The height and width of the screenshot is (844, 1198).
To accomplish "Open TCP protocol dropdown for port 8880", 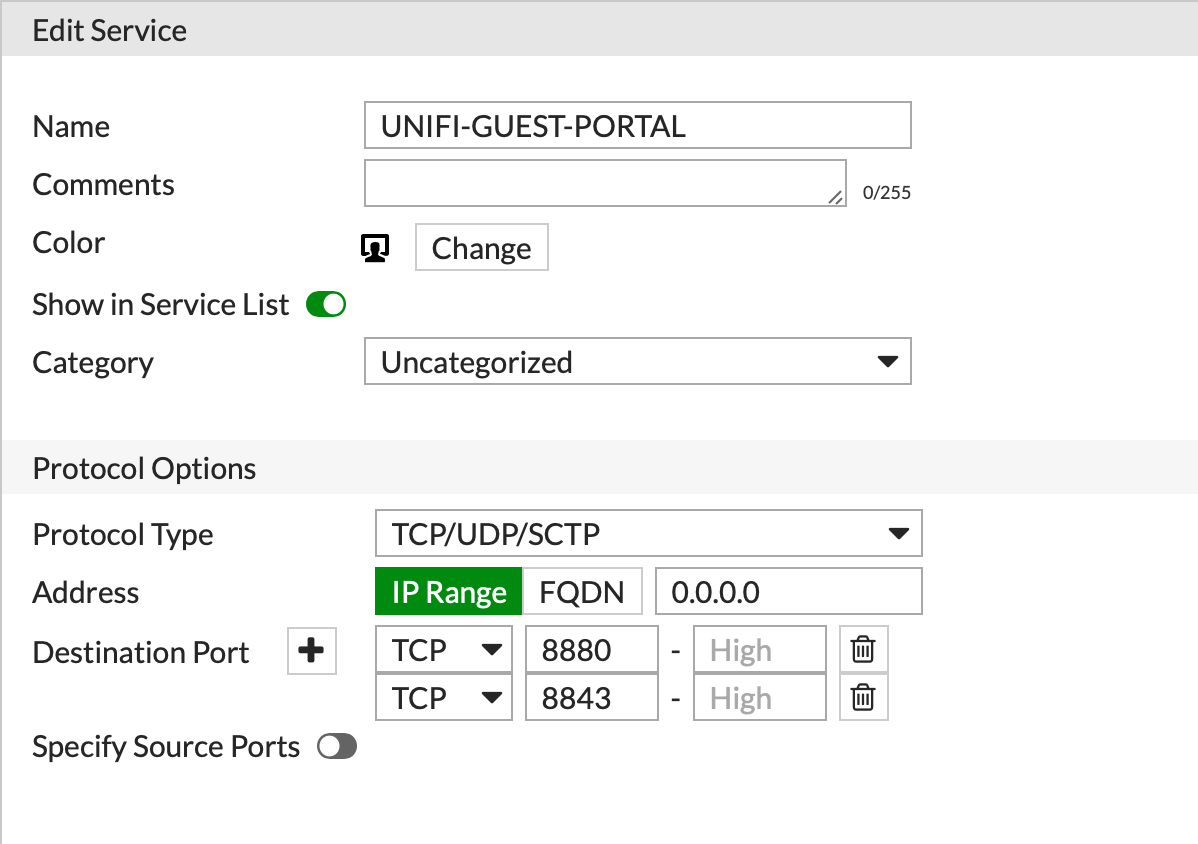I will pyautogui.click(x=444, y=650).
